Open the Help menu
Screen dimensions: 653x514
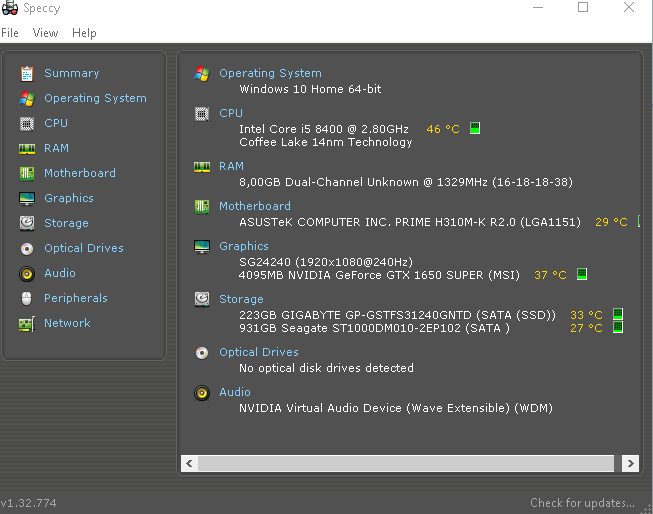tap(84, 33)
